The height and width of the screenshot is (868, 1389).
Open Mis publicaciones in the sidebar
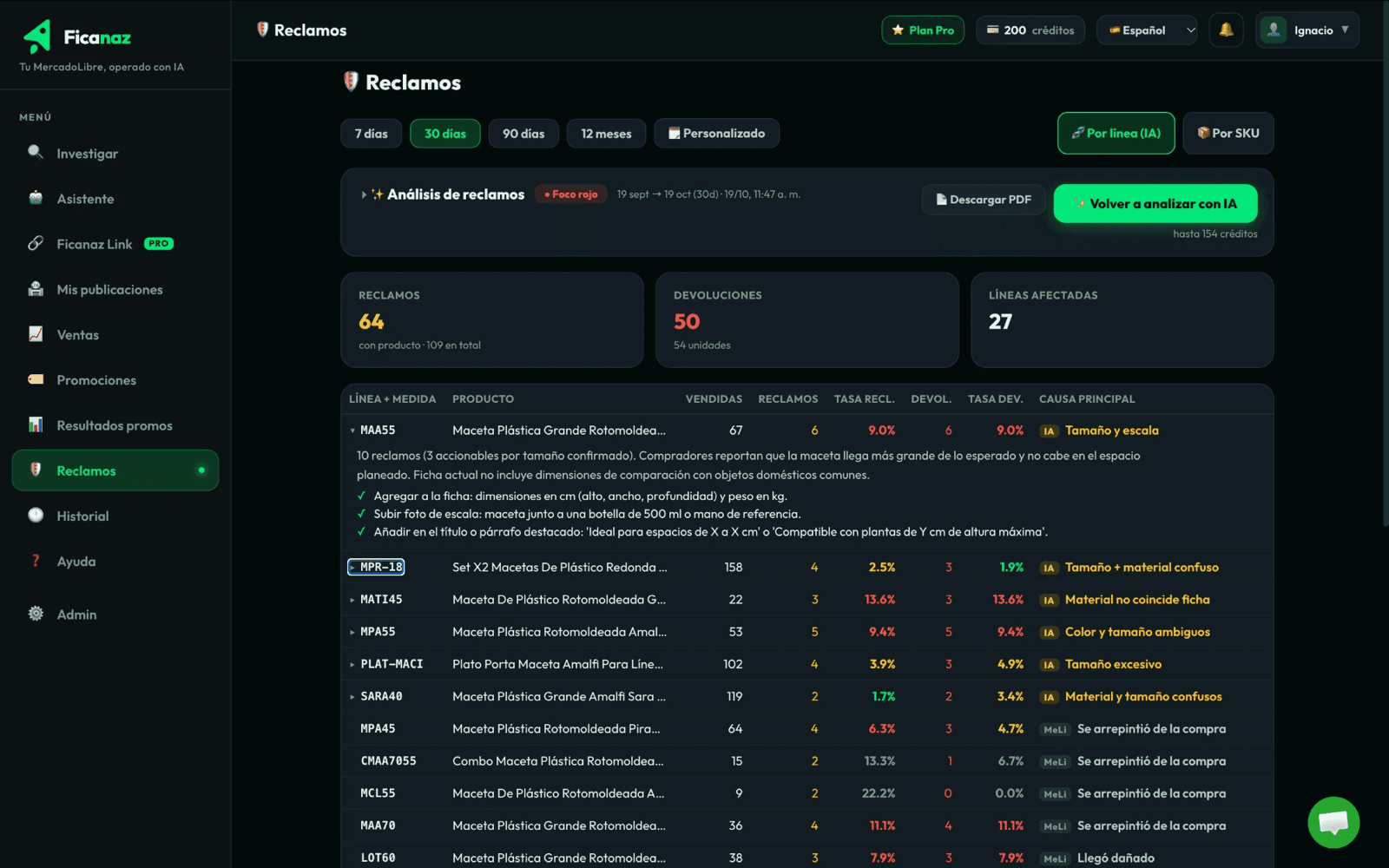coord(115,290)
